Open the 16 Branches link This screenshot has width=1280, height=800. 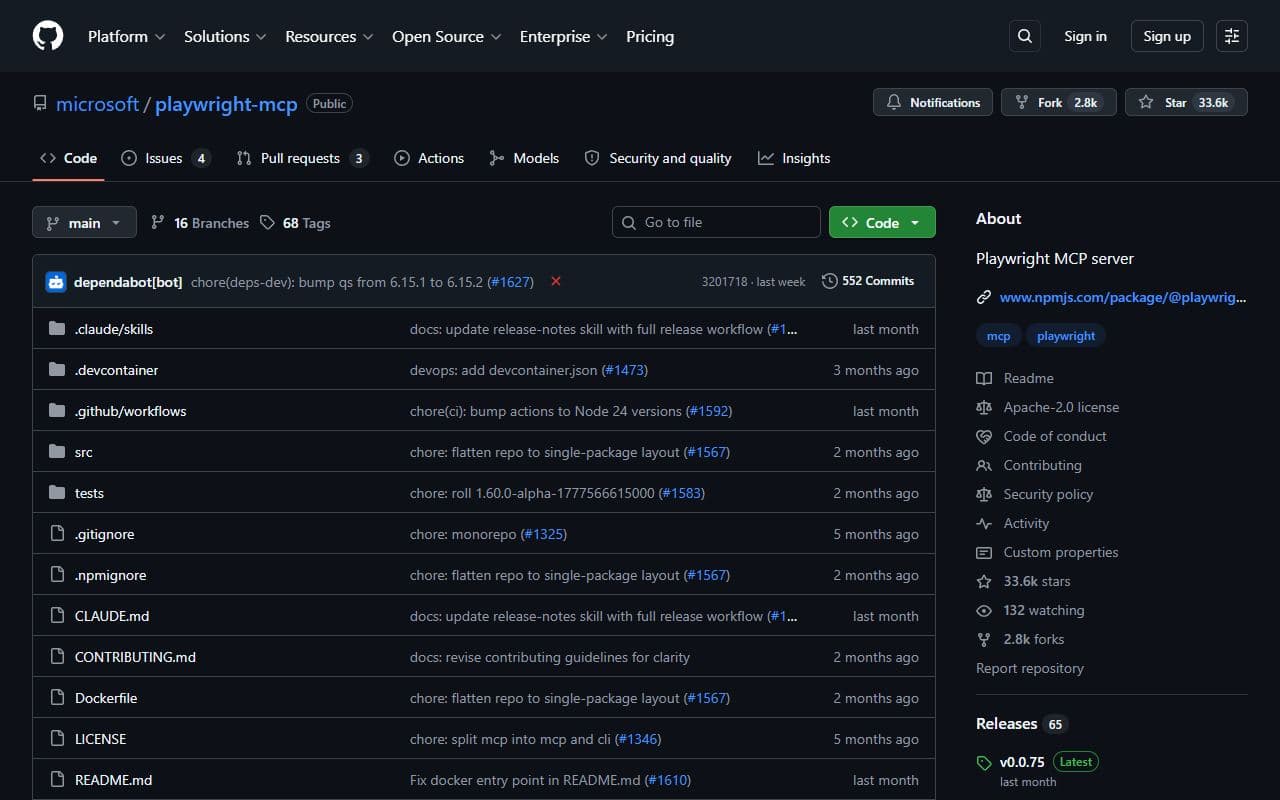coord(200,223)
